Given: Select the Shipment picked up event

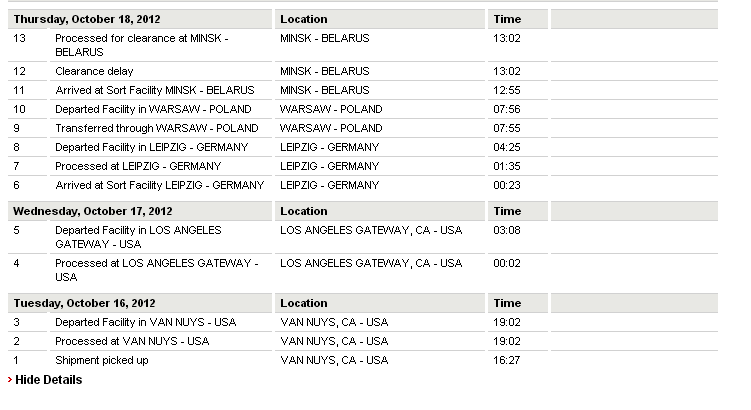Looking at the screenshot, I should [102, 360].
